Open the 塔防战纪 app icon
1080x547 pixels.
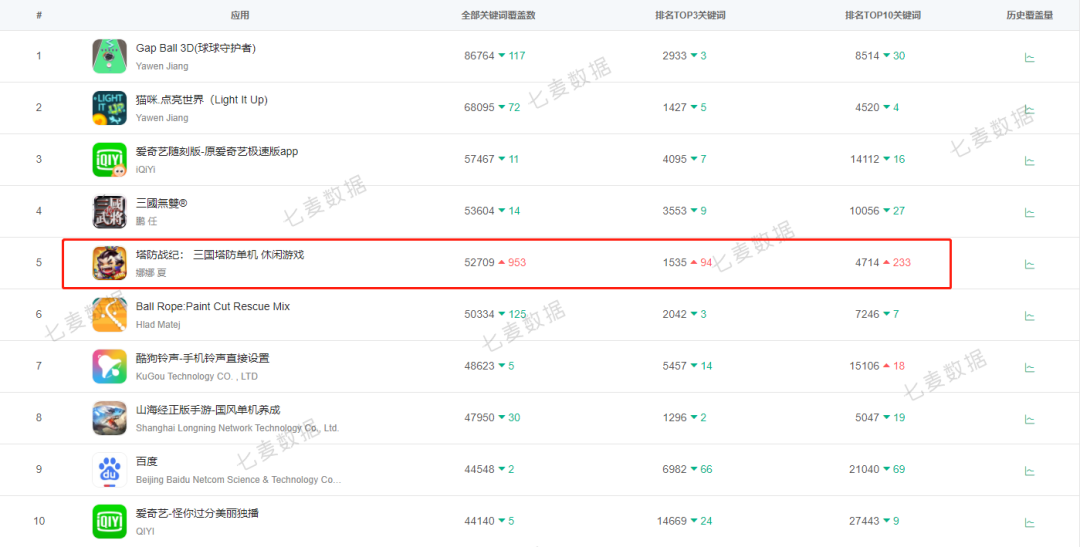[110, 262]
